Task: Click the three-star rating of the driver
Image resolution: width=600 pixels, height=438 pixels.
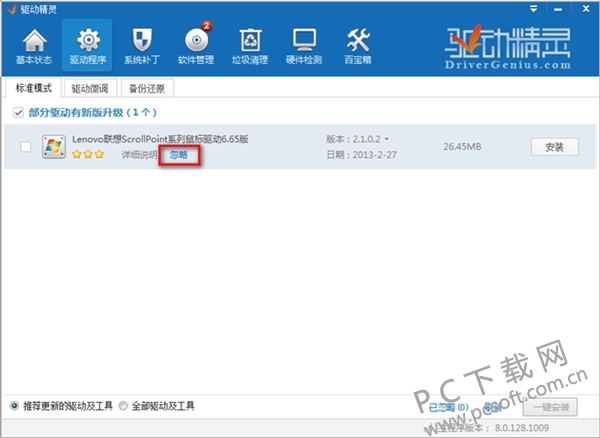Action: [88, 154]
